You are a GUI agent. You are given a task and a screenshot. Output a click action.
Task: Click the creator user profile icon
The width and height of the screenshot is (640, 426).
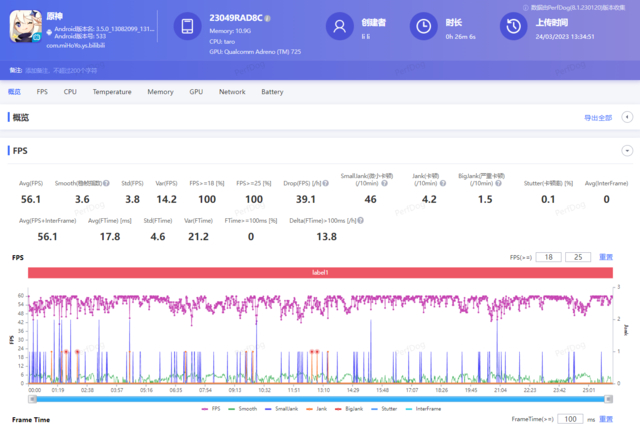point(341,26)
